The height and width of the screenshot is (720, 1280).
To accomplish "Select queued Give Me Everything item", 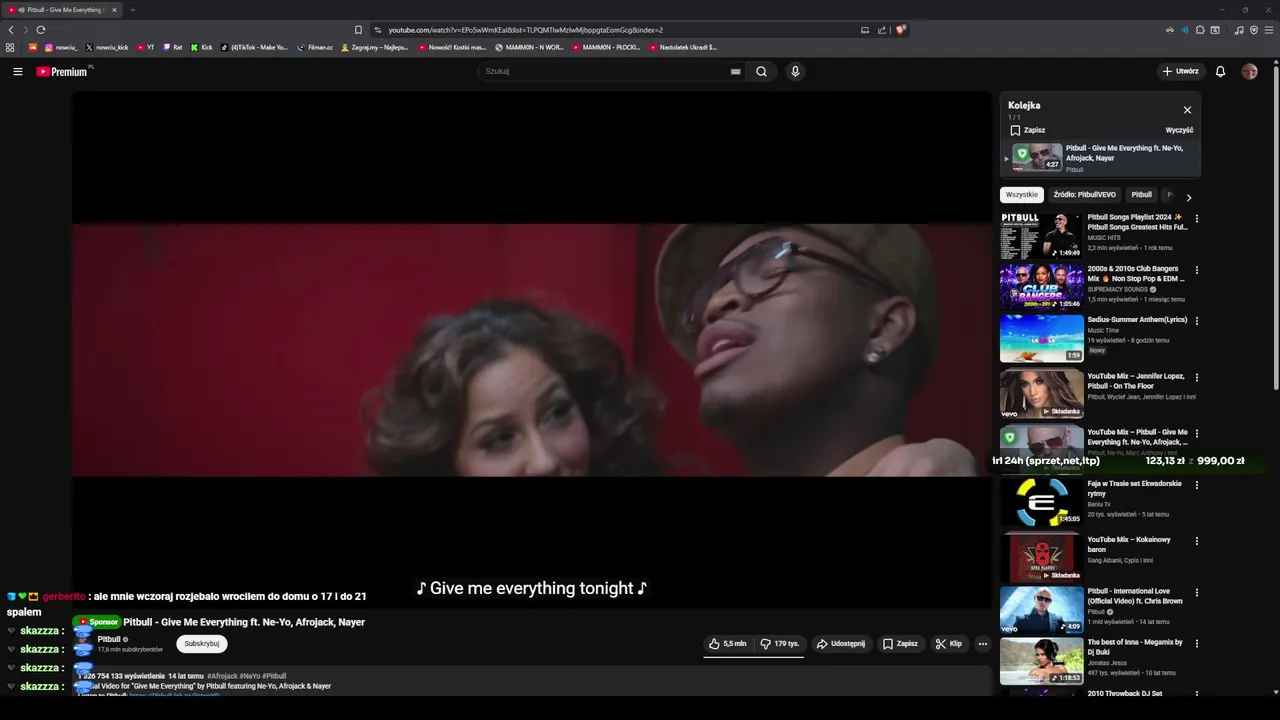I will pyautogui.click(x=1100, y=158).
